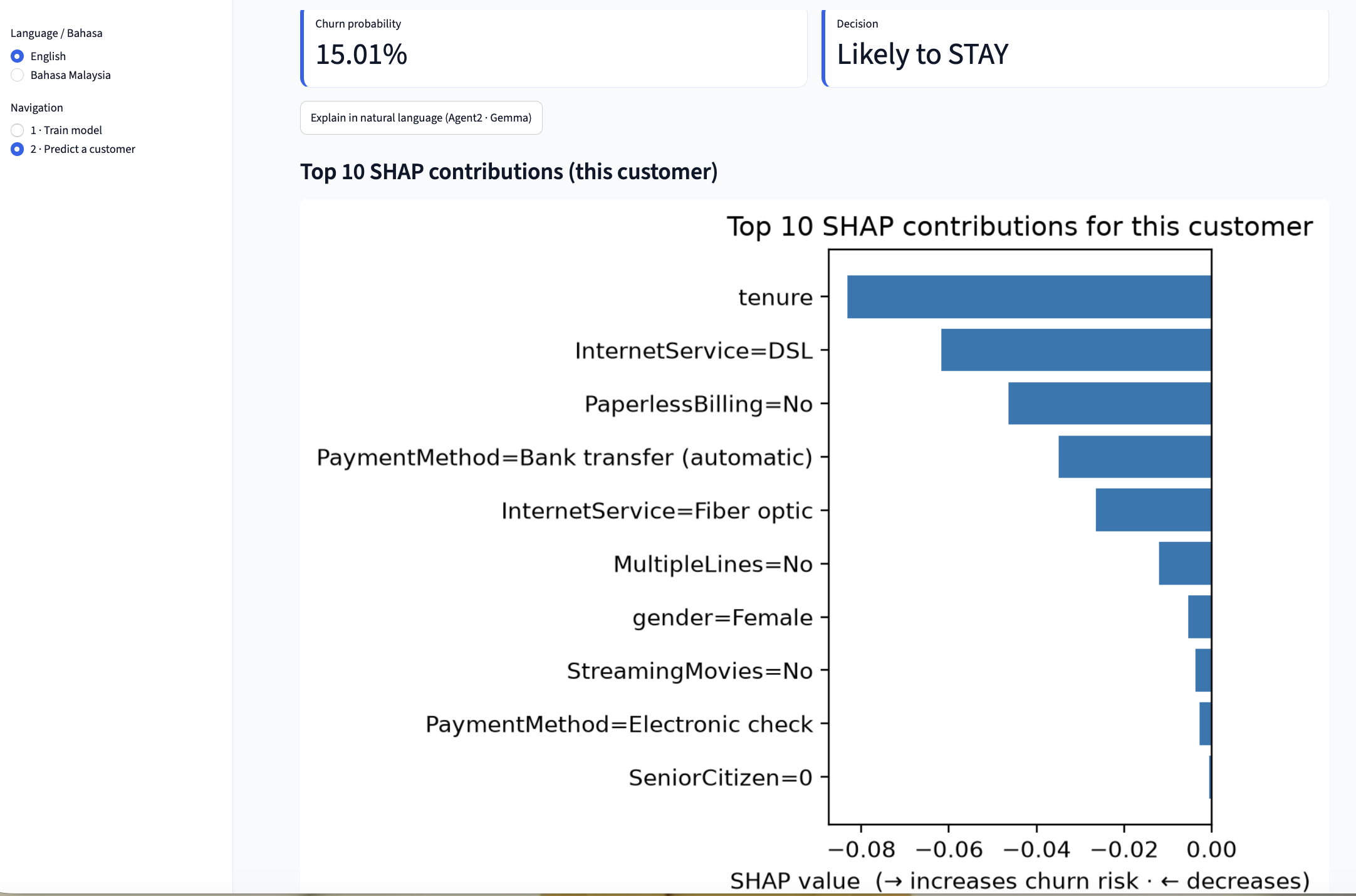Viewport: 1356px width, 896px height.
Task: Switch language to Bahasa Malaysia
Action: (18, 75)
